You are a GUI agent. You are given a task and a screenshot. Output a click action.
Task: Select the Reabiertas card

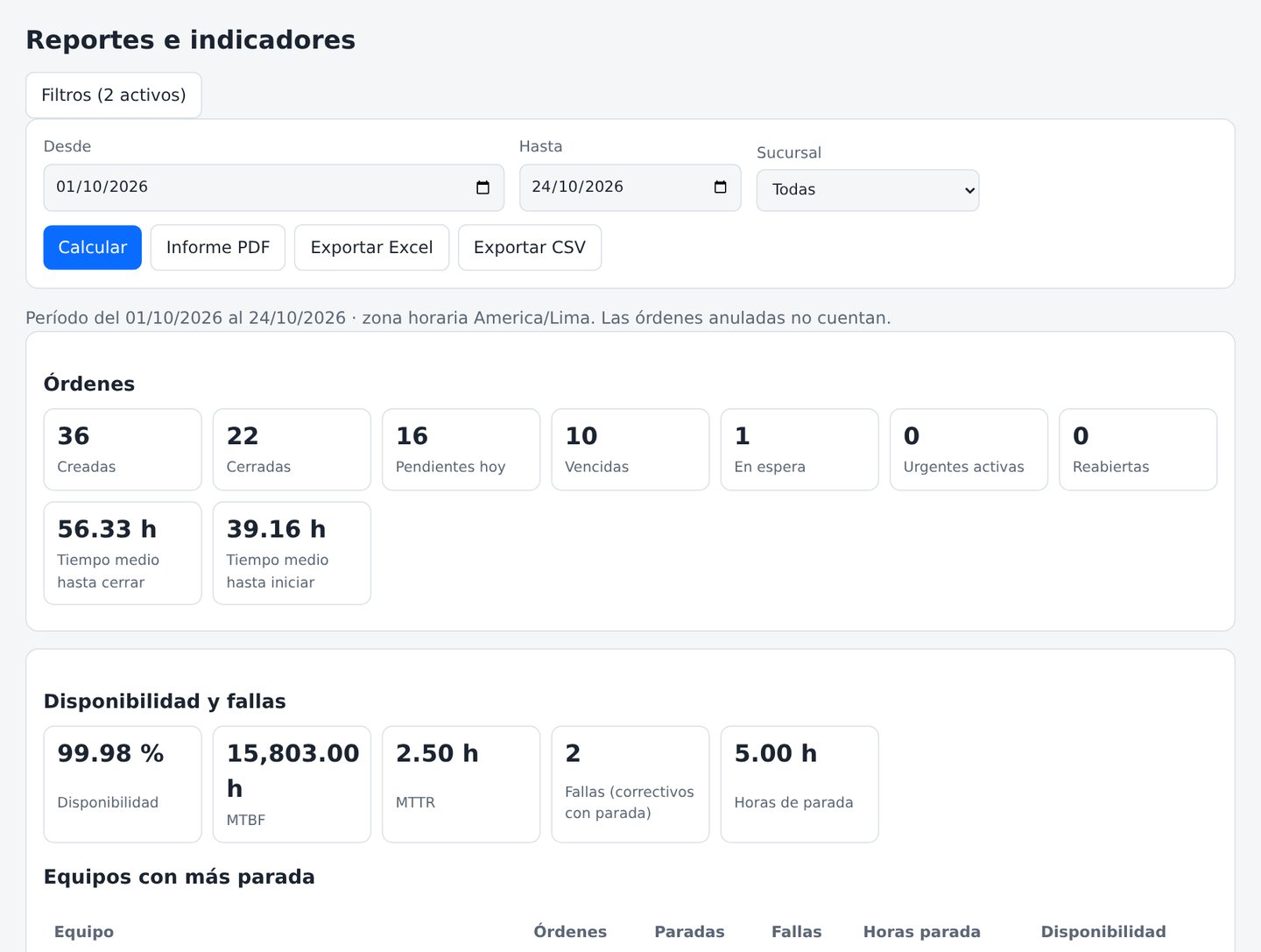click(1138, 449)
